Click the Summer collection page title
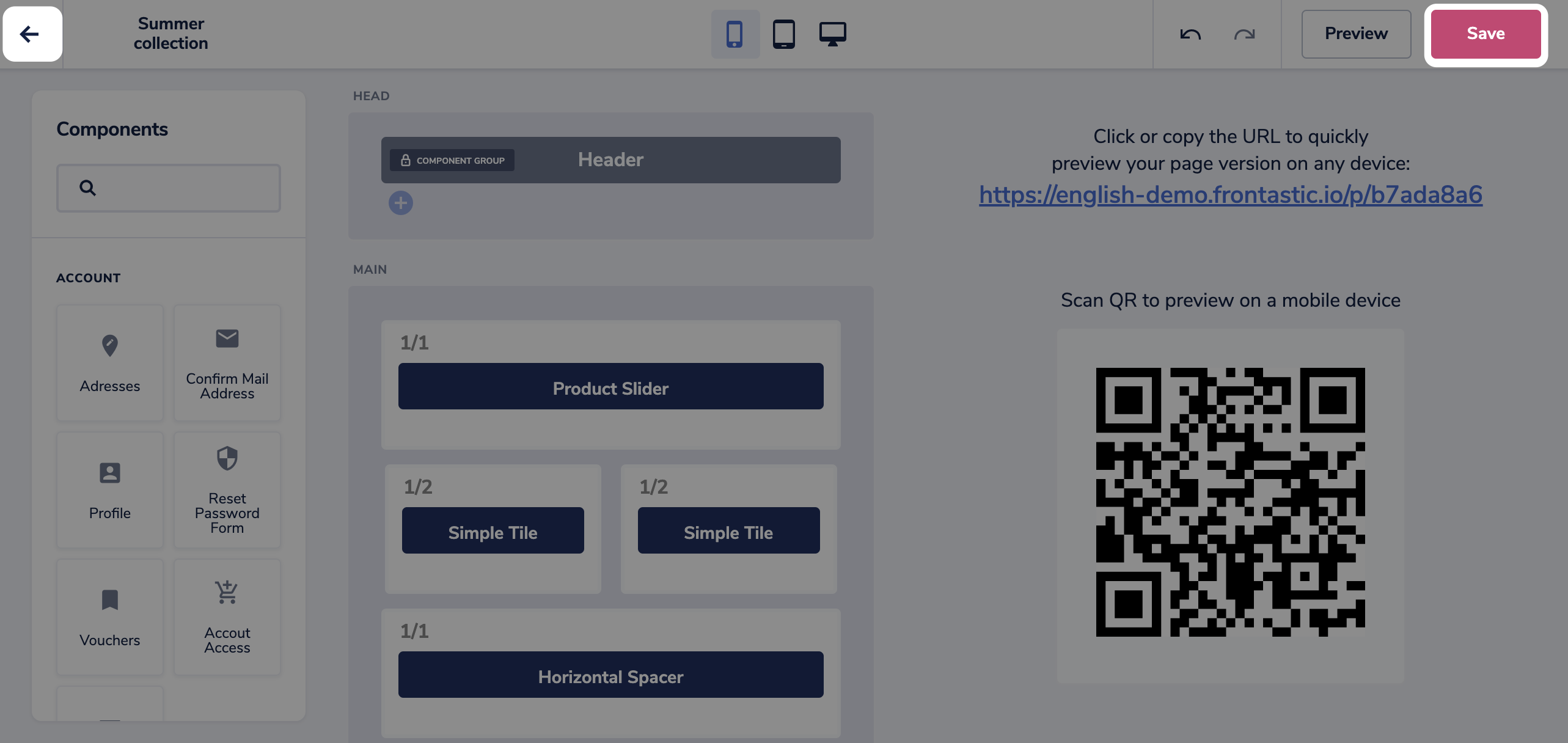 click(171, 34)
